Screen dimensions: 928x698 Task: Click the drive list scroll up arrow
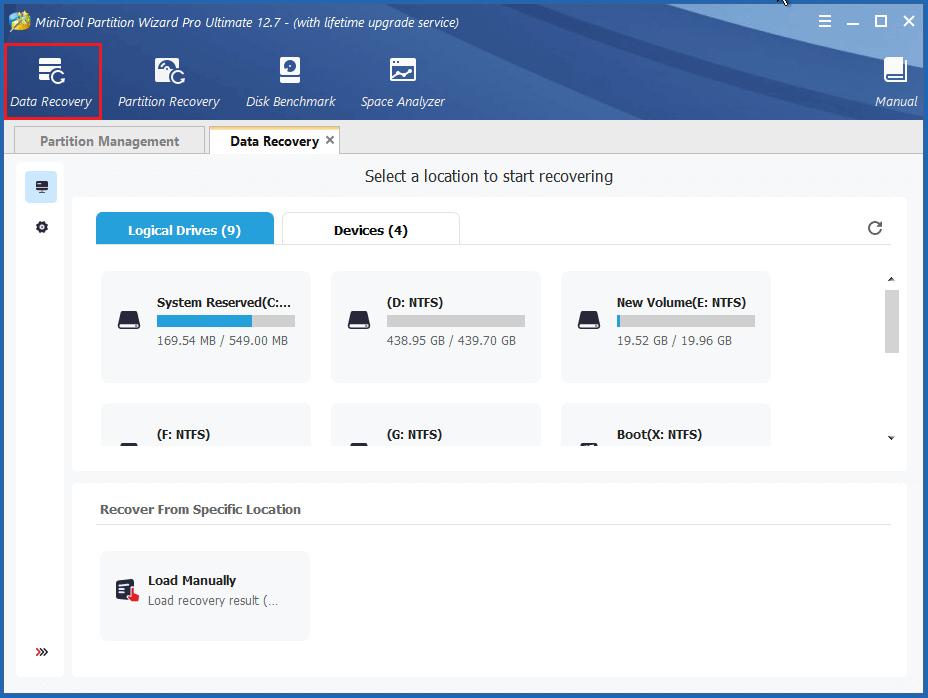click(x=891, y=279)
